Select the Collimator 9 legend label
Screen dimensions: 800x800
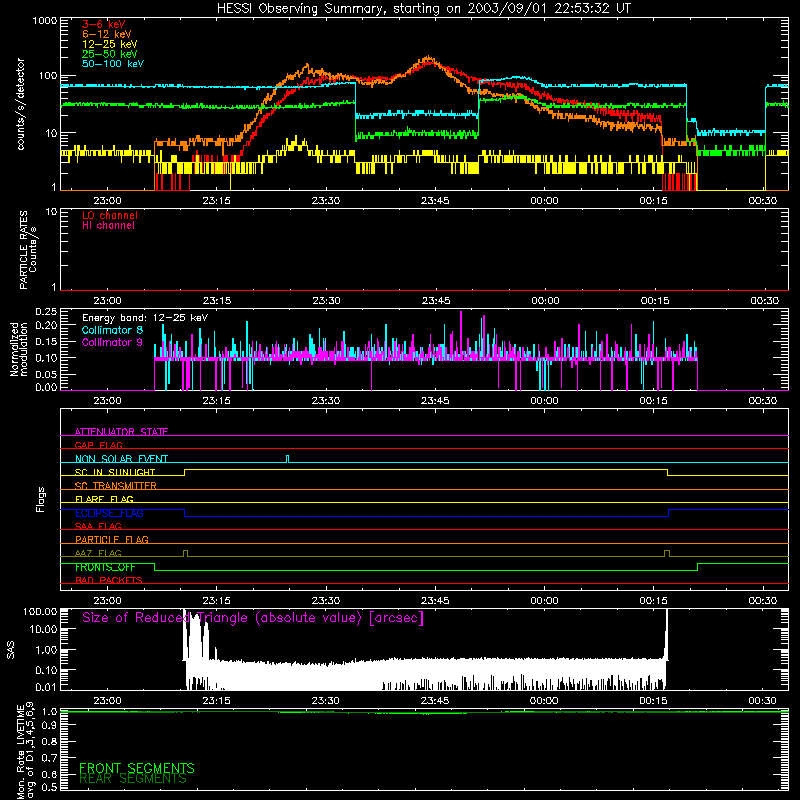[112, 342]
